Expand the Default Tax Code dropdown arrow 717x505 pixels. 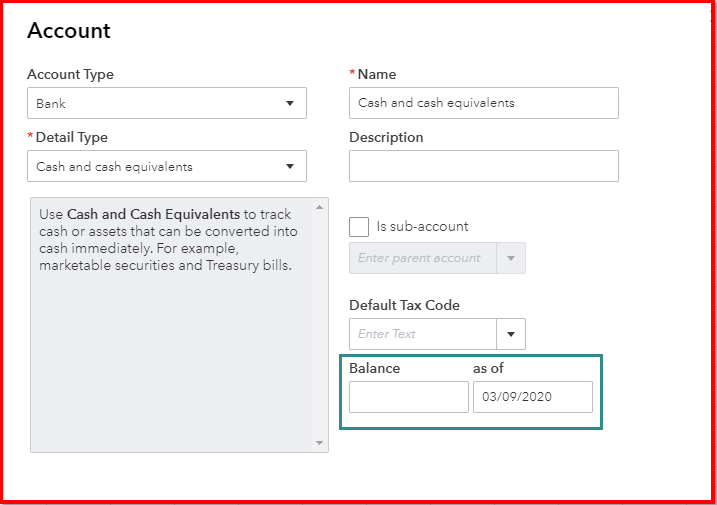(x=511, y=334)
